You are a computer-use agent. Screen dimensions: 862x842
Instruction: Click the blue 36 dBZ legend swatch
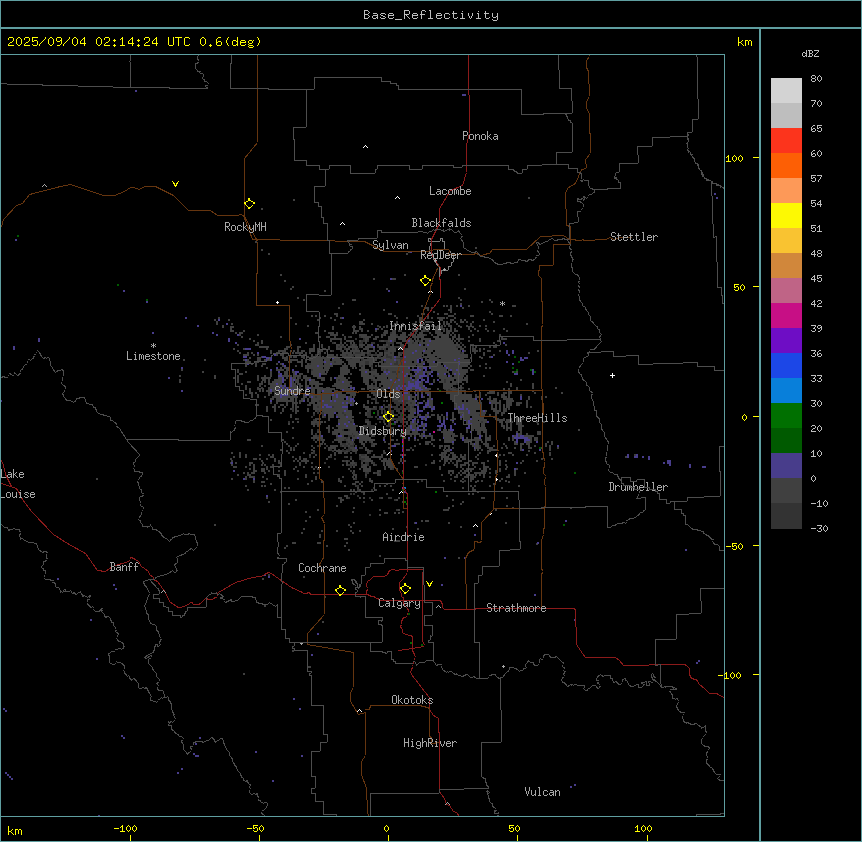coord(786,365)
